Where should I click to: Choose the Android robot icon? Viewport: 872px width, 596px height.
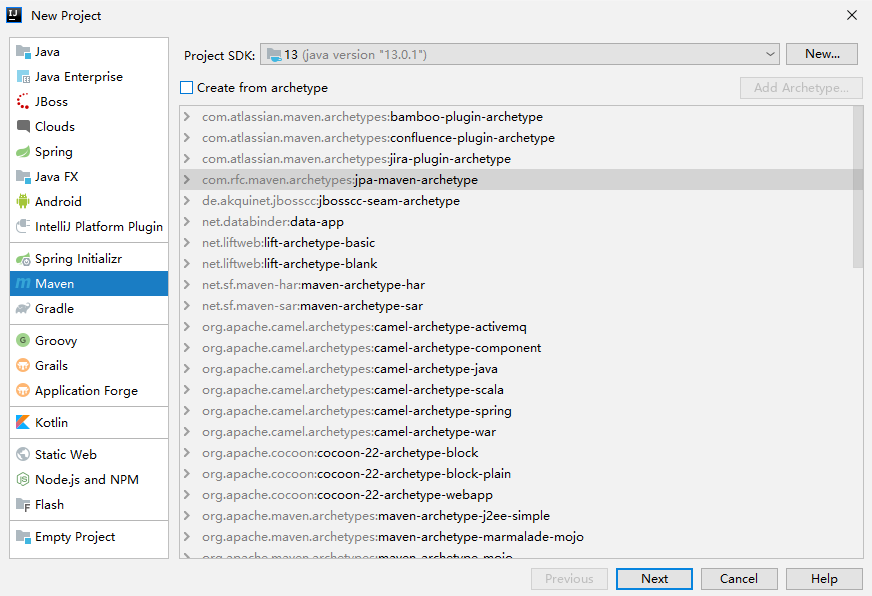23,201
